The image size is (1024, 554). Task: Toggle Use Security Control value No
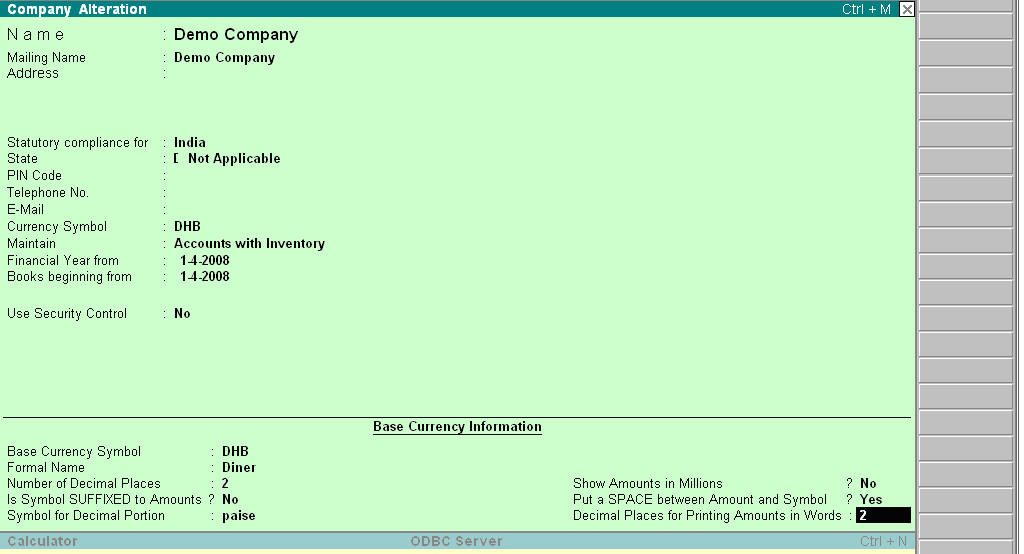tap(182, 314)
